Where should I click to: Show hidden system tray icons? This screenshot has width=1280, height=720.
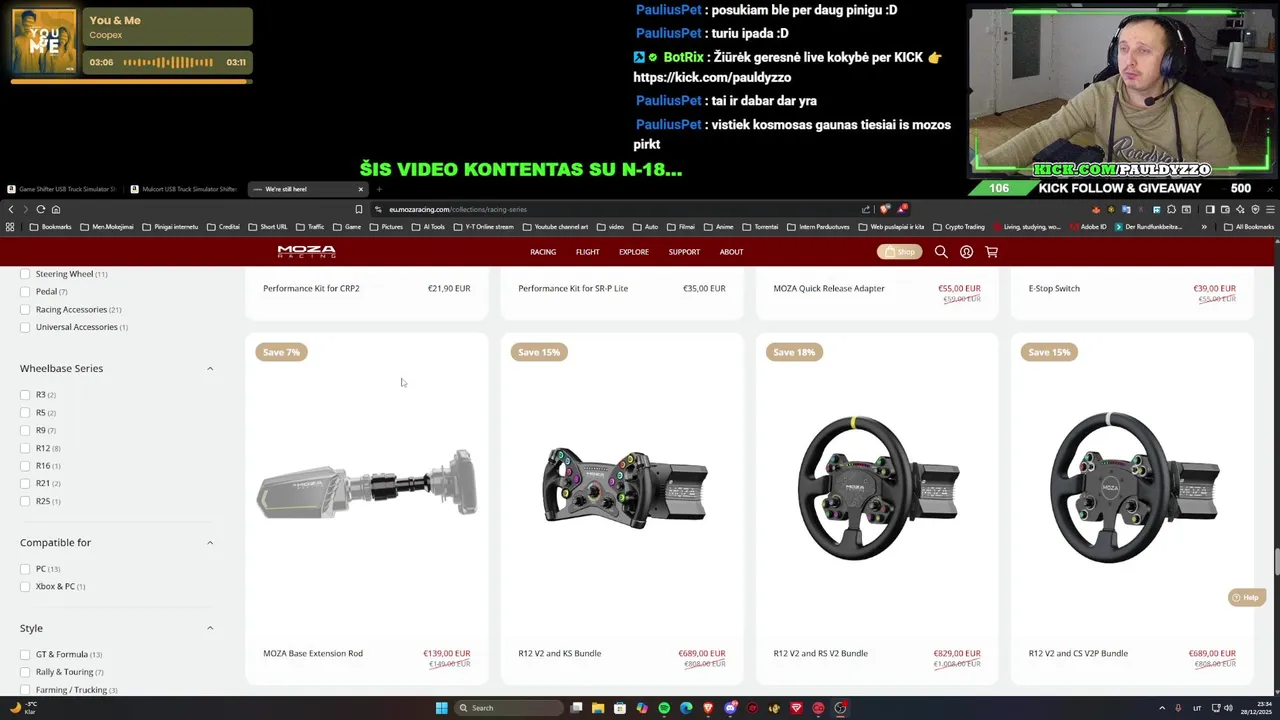[x=1161, y=708]
